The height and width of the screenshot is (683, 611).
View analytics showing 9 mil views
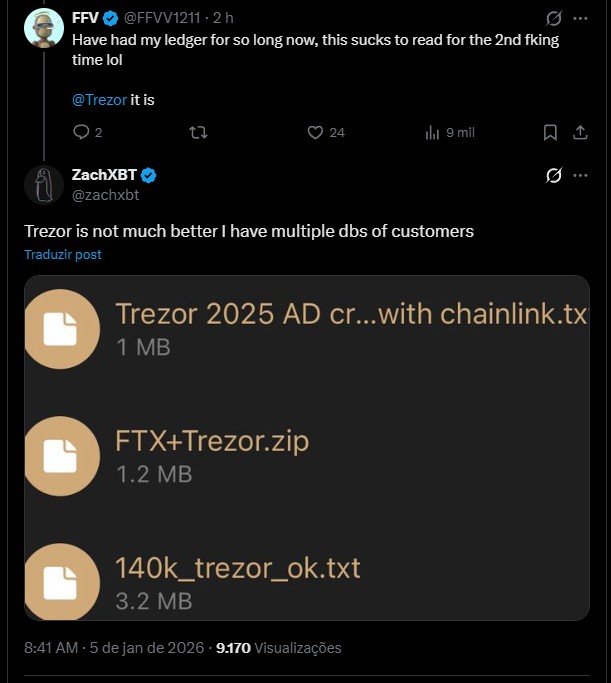tap(450, 132)
